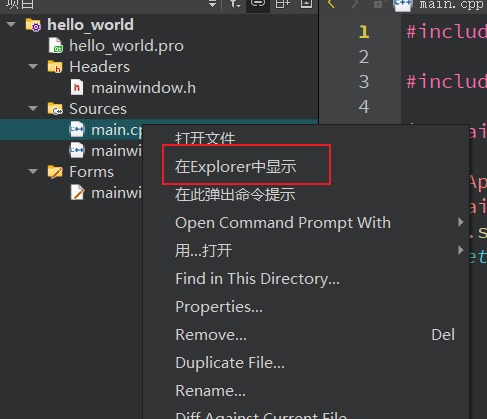Click line number 2 in editor gutter

(x=364, y=57)
